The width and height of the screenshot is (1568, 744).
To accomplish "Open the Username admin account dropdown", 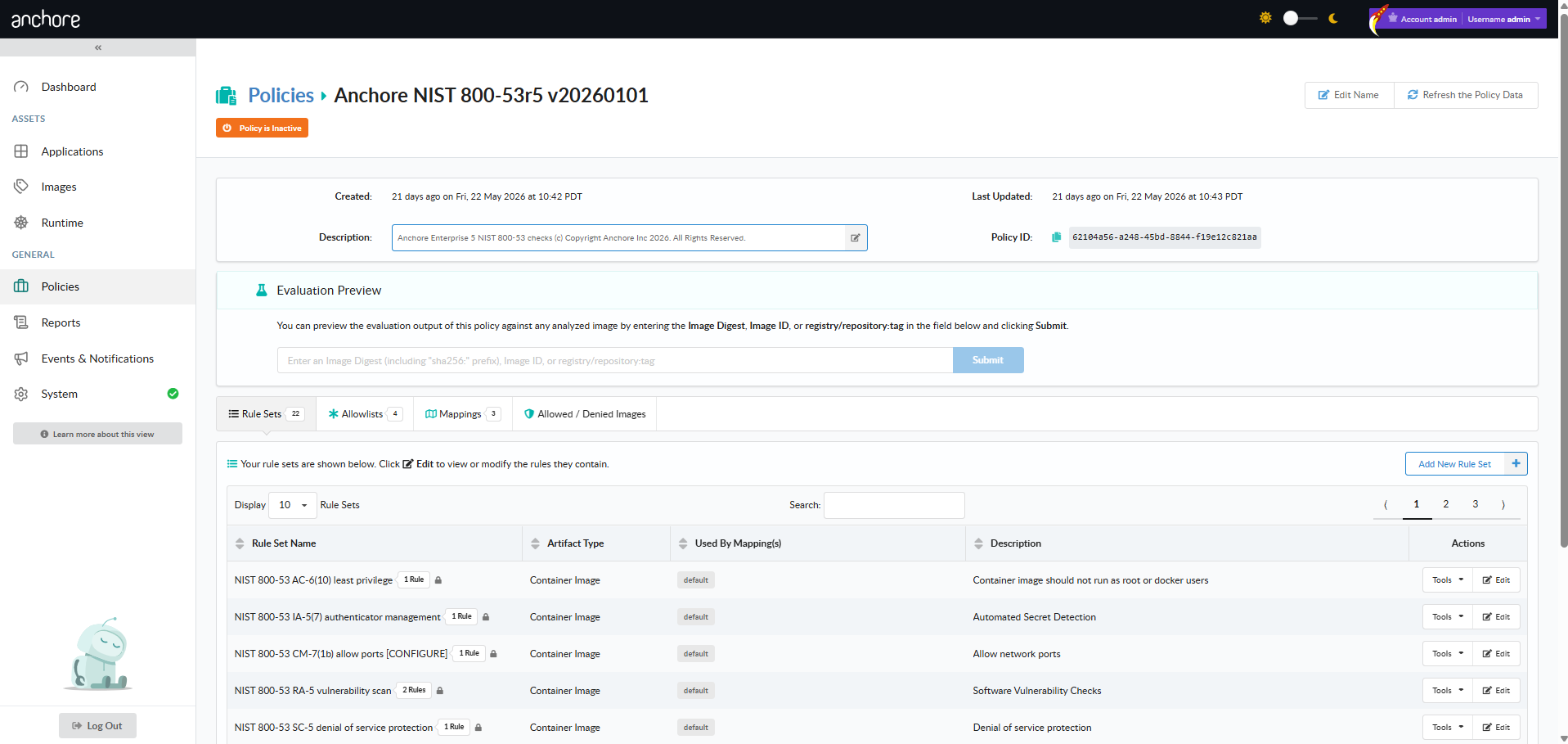I will [x=1504, y=19].
